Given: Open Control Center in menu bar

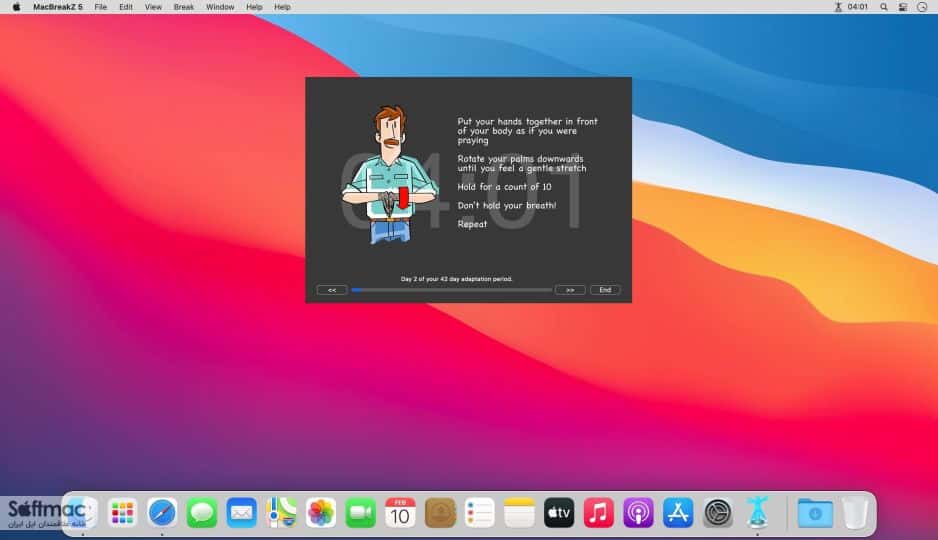Looking at the screenshot, I should point(903,7).
